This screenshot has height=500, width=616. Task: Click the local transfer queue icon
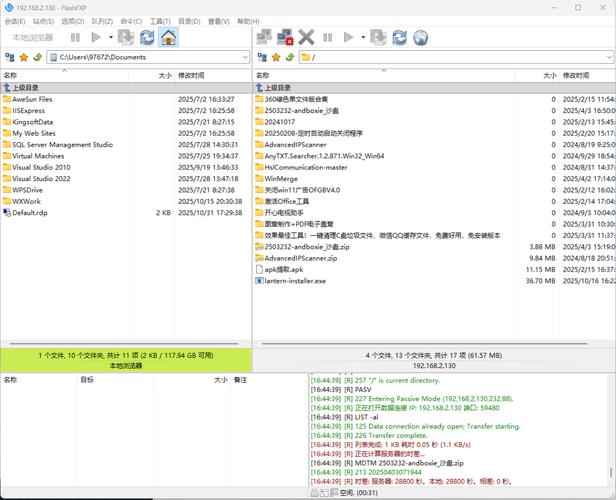[125, 38]
